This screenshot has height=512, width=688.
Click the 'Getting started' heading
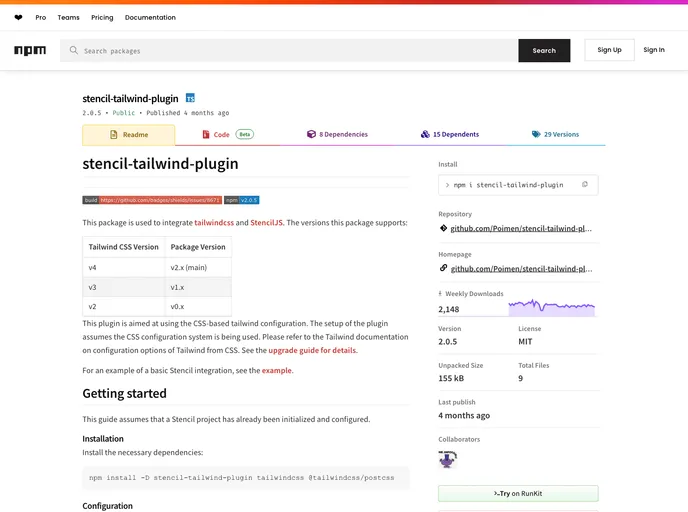[x=125, y=393]
